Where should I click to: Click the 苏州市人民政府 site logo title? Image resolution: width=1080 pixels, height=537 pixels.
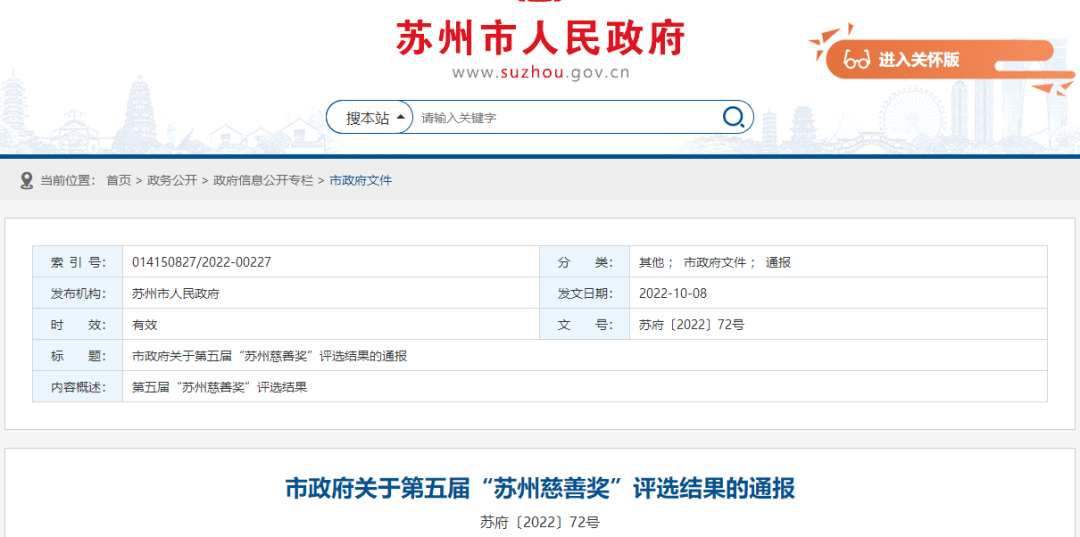(540, 39)
